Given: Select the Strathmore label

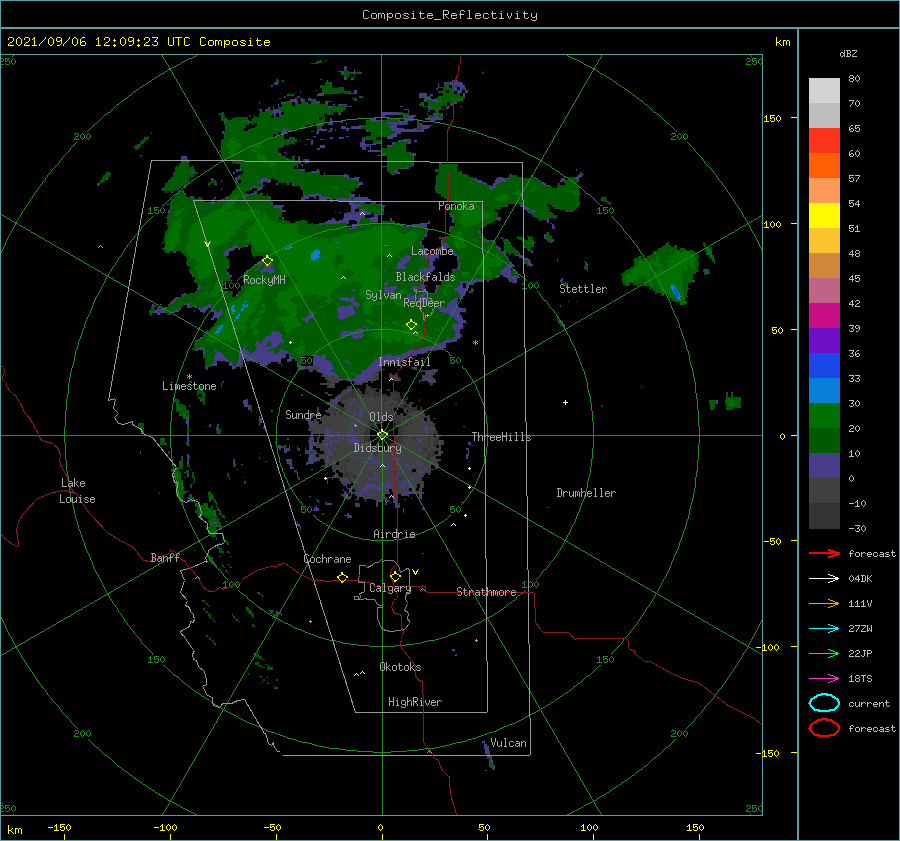Looking at the screenshot, I should pyautogui.click(x=486, y=592).
